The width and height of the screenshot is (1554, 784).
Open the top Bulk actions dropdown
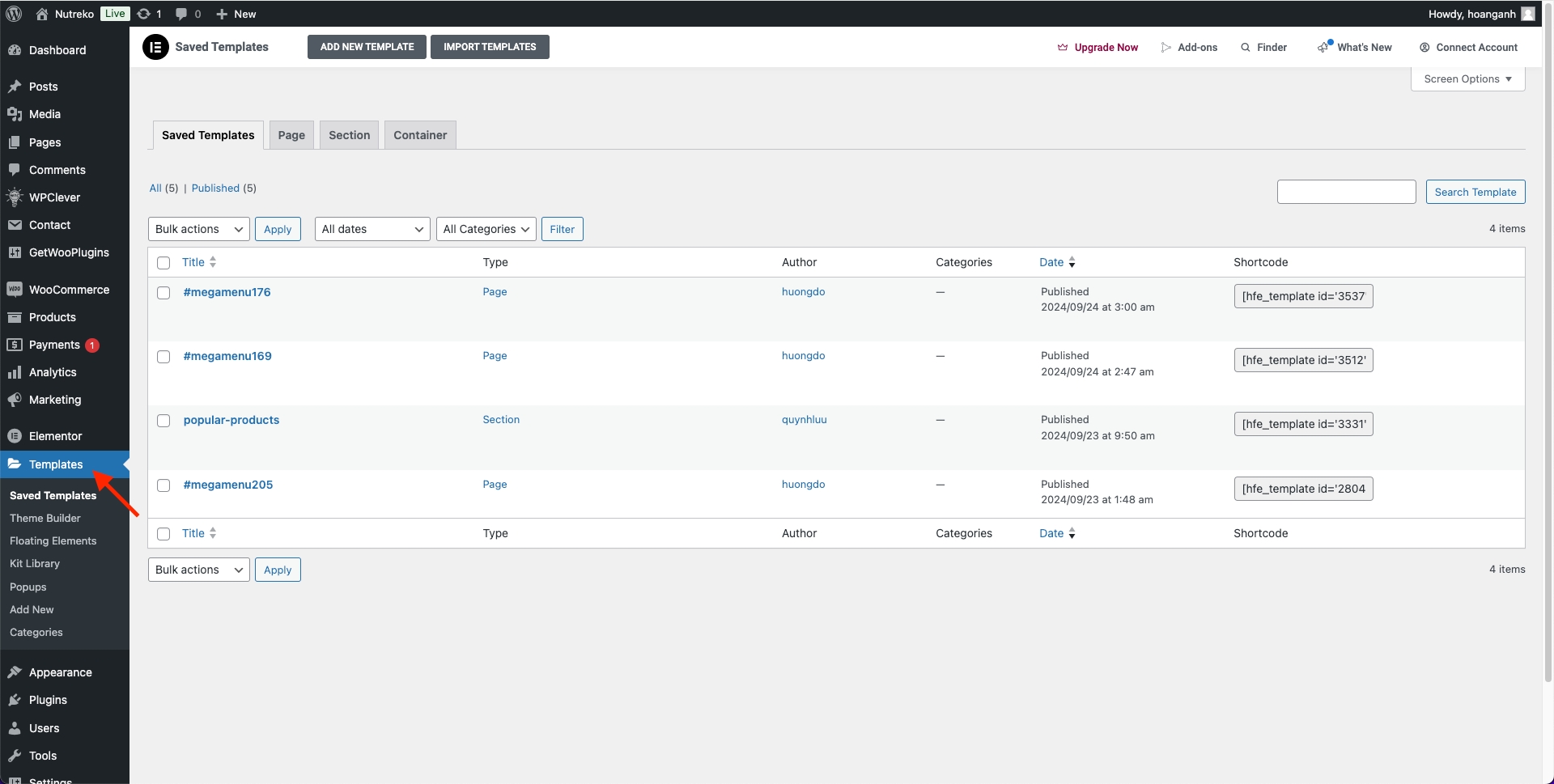pyautogui.click(x=199, y=229)
